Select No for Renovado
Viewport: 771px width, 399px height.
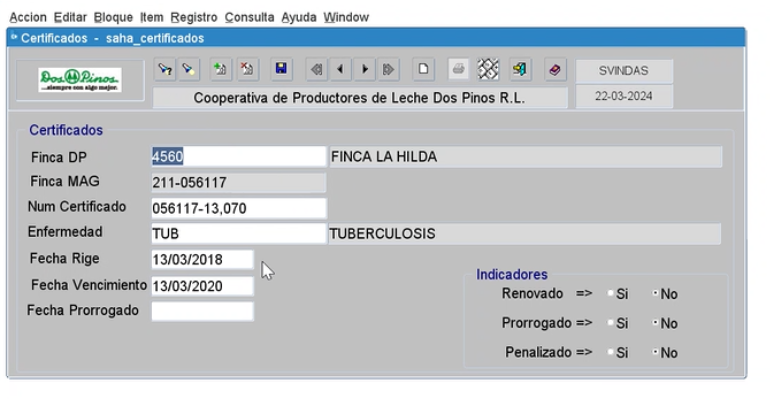pos(655,293)
